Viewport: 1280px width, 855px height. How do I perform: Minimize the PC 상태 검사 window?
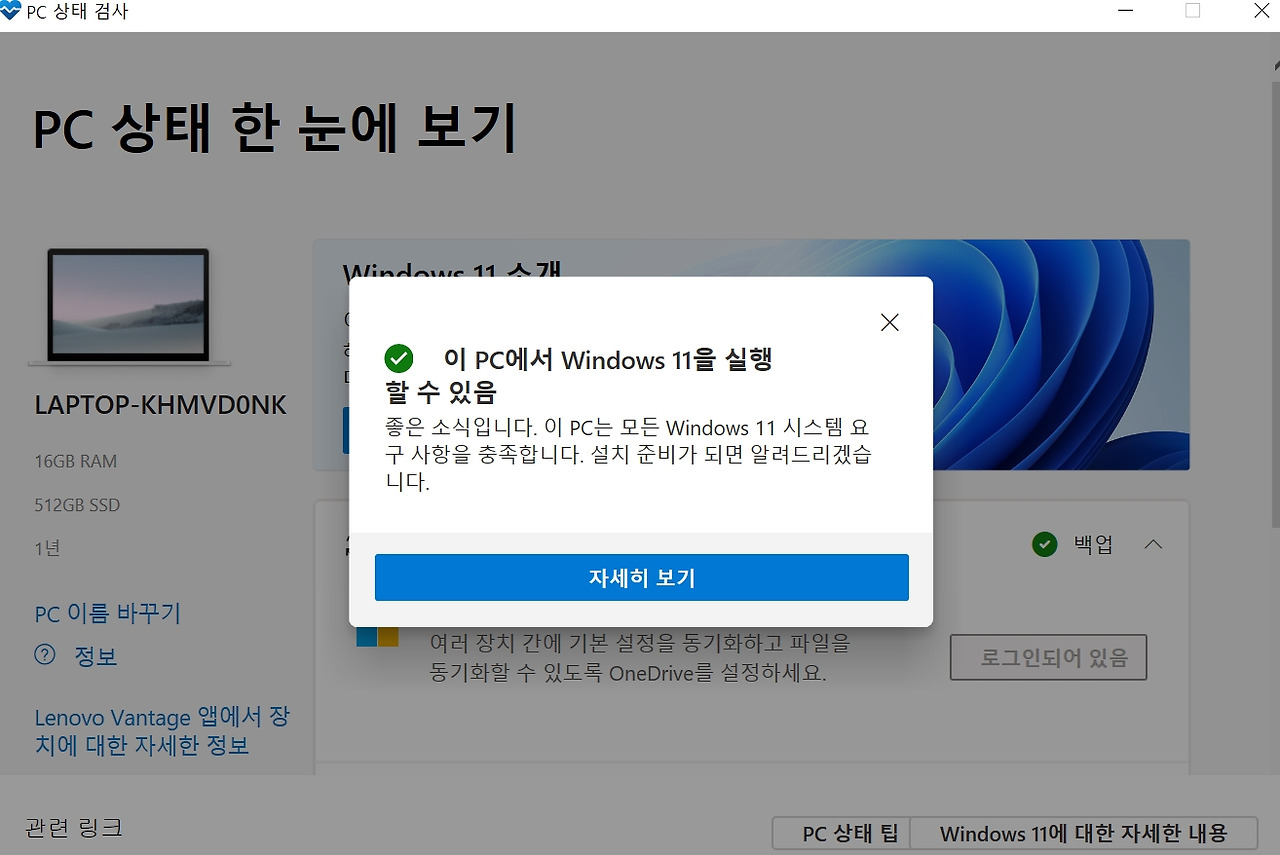click(1128, 11)
